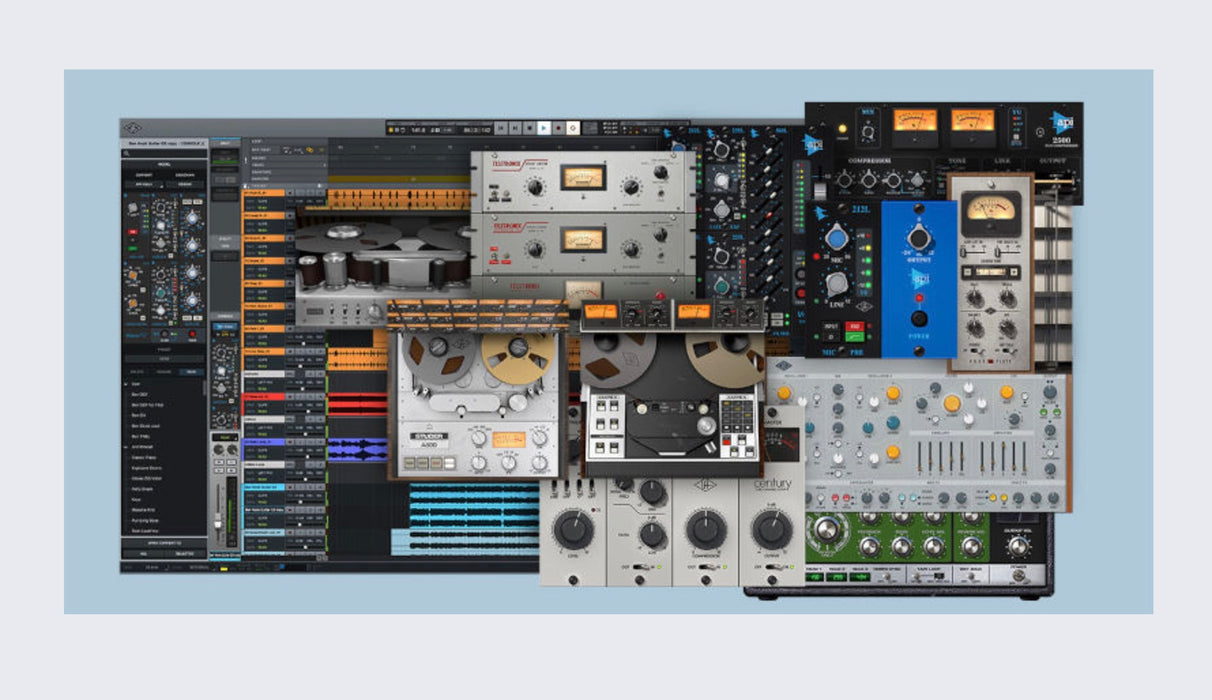Screen dimensions: 1212x700
Task: Click the API logo on the 2500 compressor
Action: [x=1062, y=123]
